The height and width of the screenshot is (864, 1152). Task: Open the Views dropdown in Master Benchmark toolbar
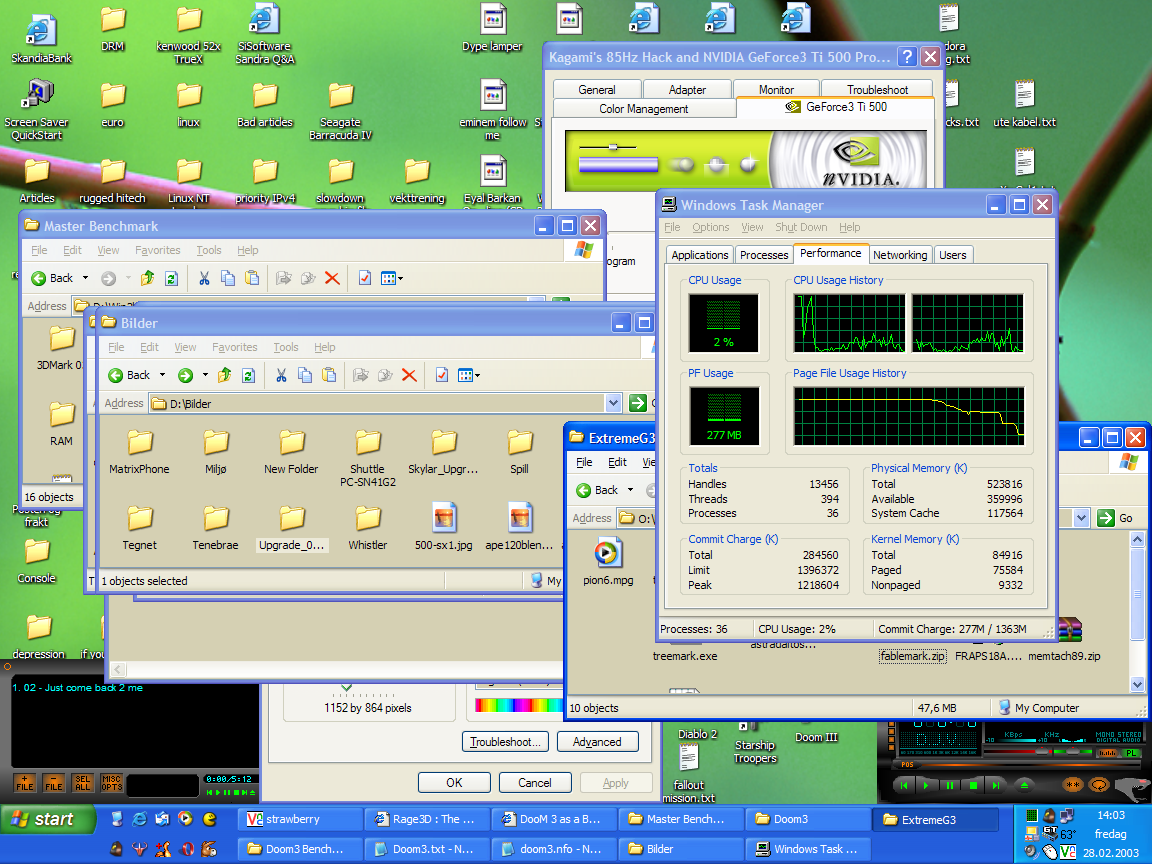click(392, 278)
